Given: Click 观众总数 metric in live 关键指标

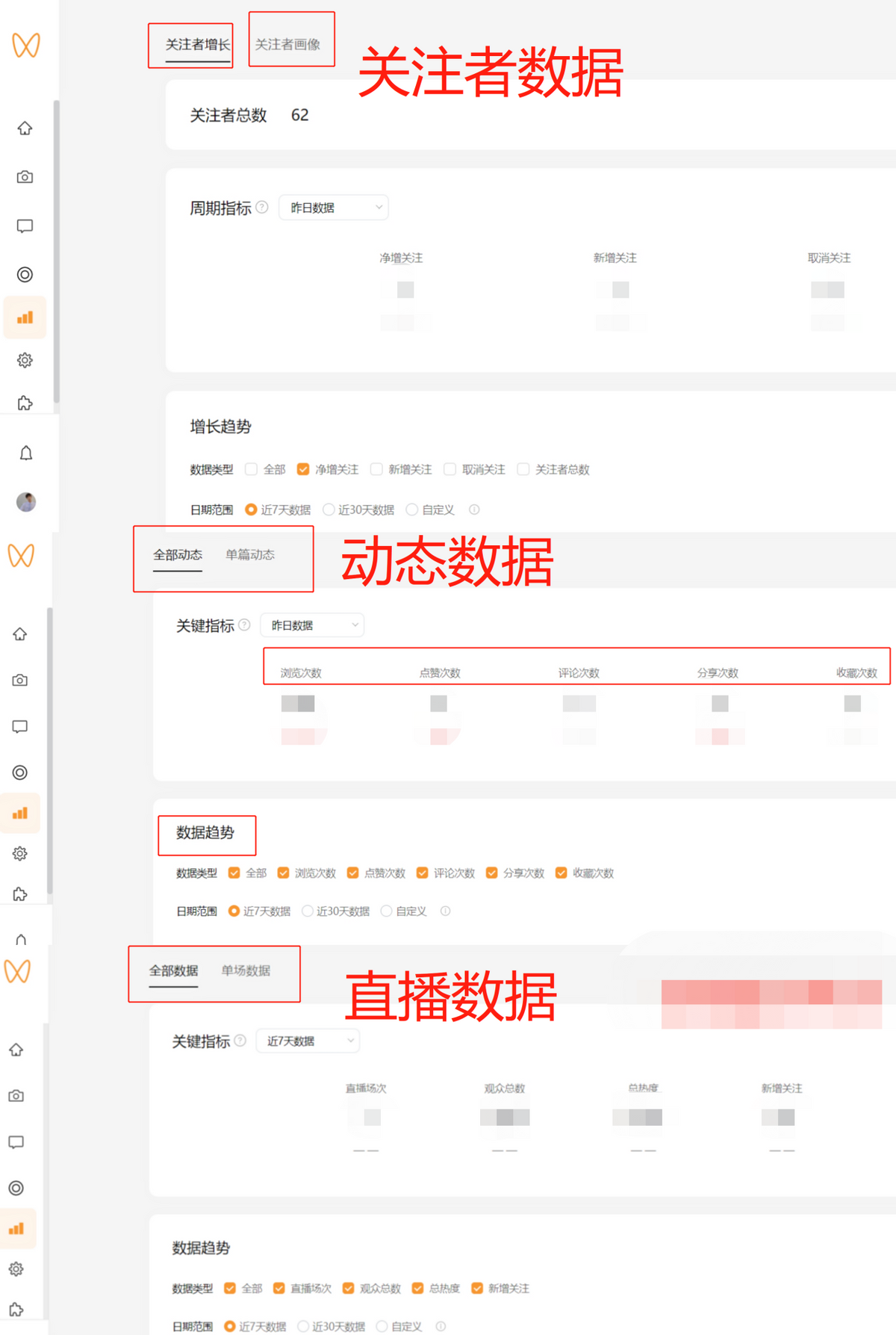Looking at the screenshot, I should coord(505,1088).
